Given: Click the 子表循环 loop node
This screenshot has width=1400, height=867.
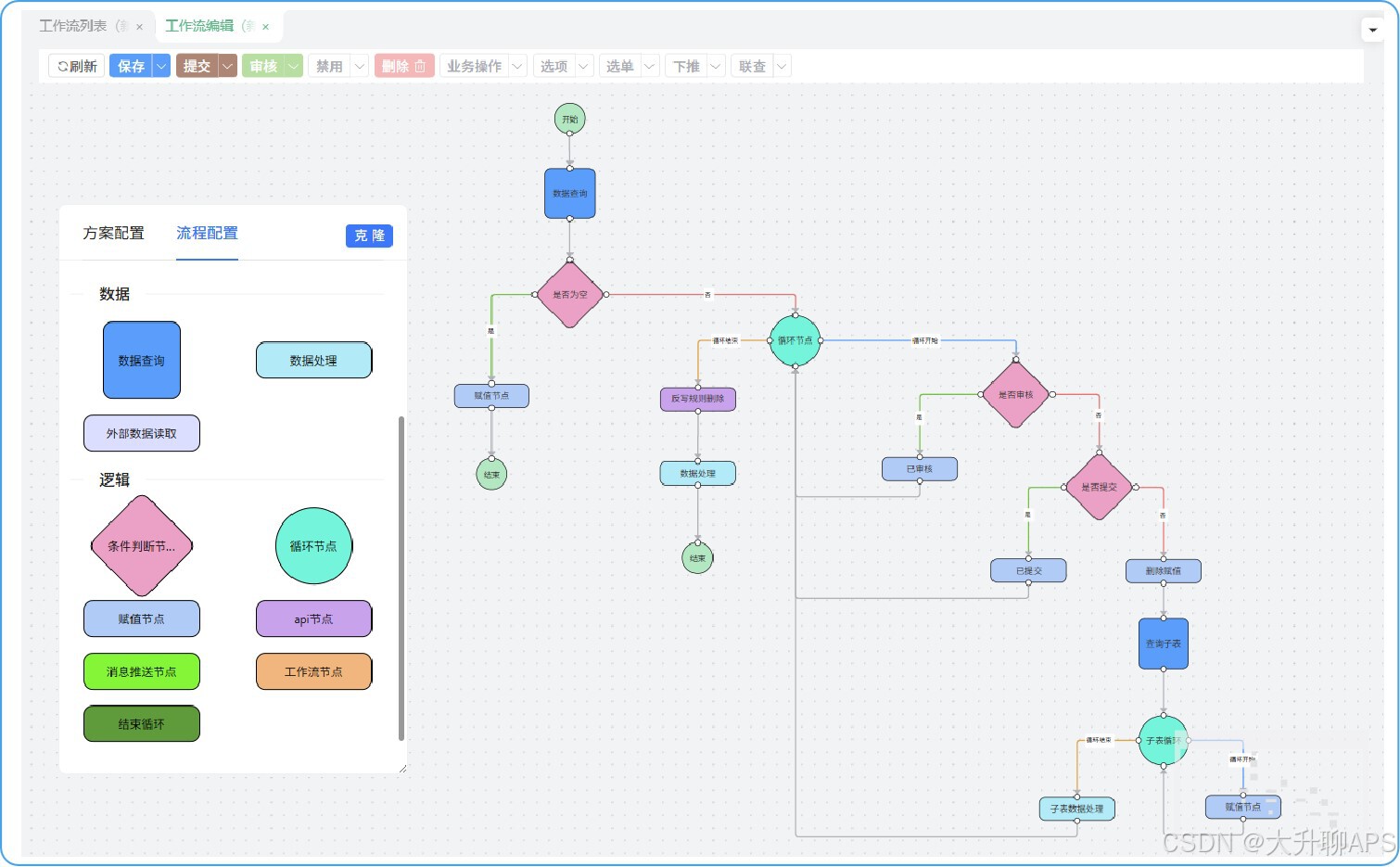Looking at the screenshot, I should pyautogui.click(x=1164, y=740).
